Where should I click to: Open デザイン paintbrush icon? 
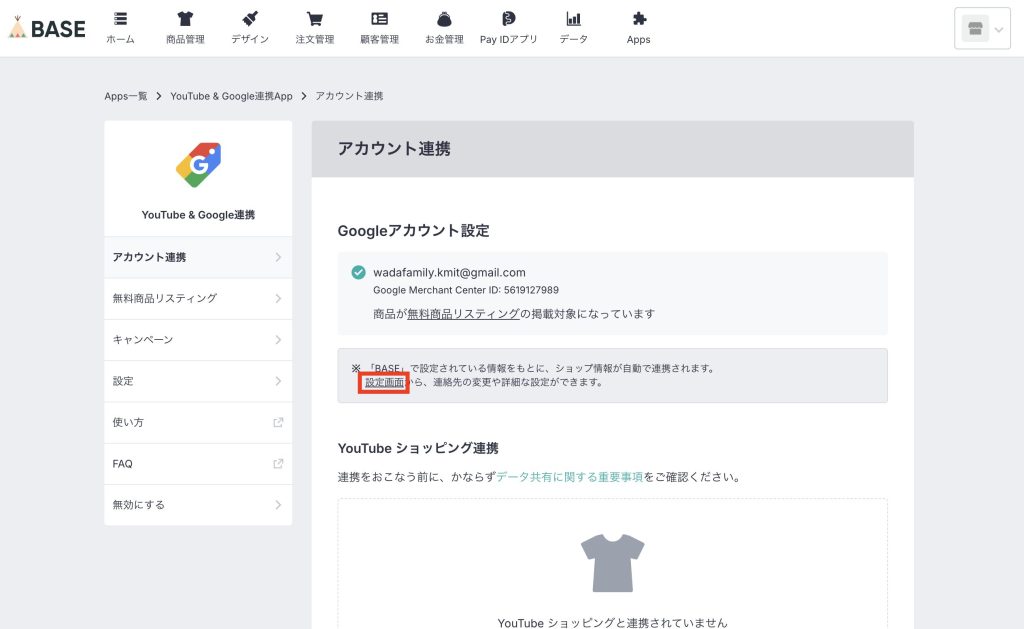(250, 18)
